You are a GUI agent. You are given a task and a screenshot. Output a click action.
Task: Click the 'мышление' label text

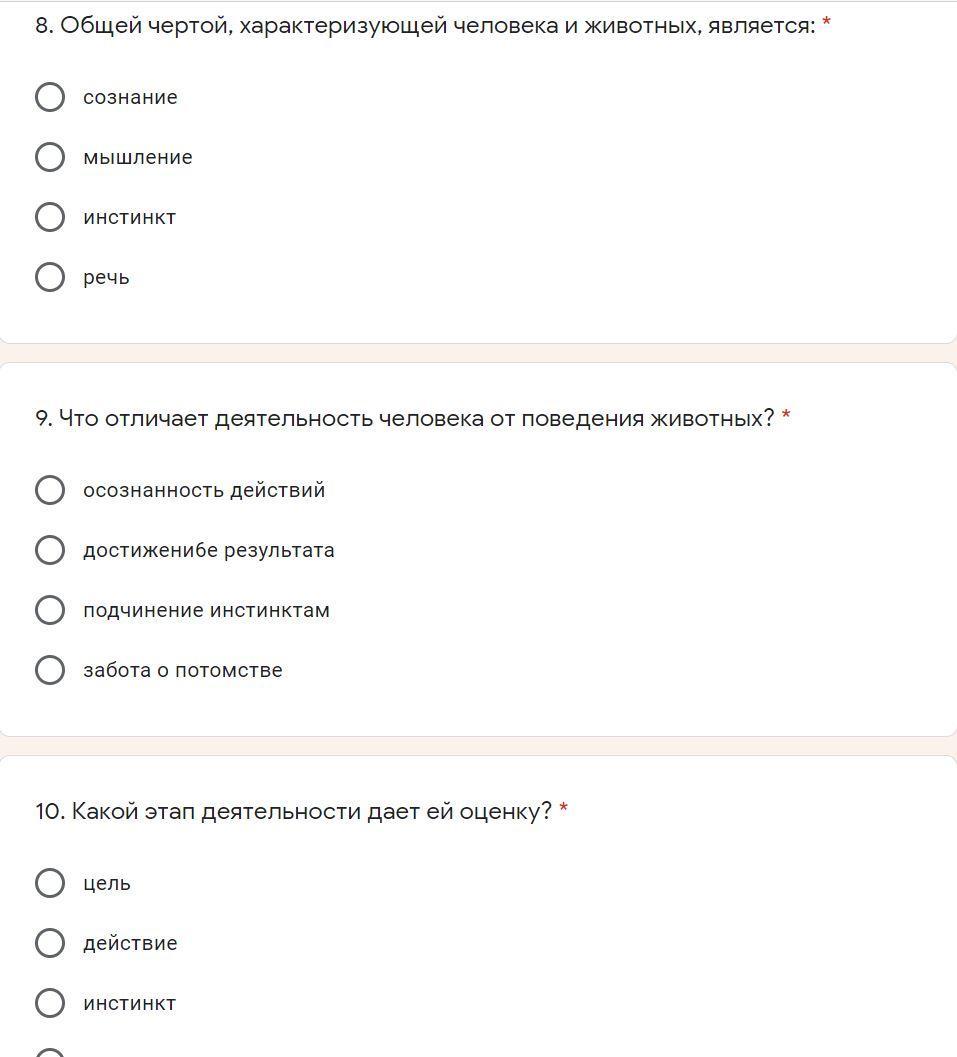pyautogui.click(x=138, y=157)
